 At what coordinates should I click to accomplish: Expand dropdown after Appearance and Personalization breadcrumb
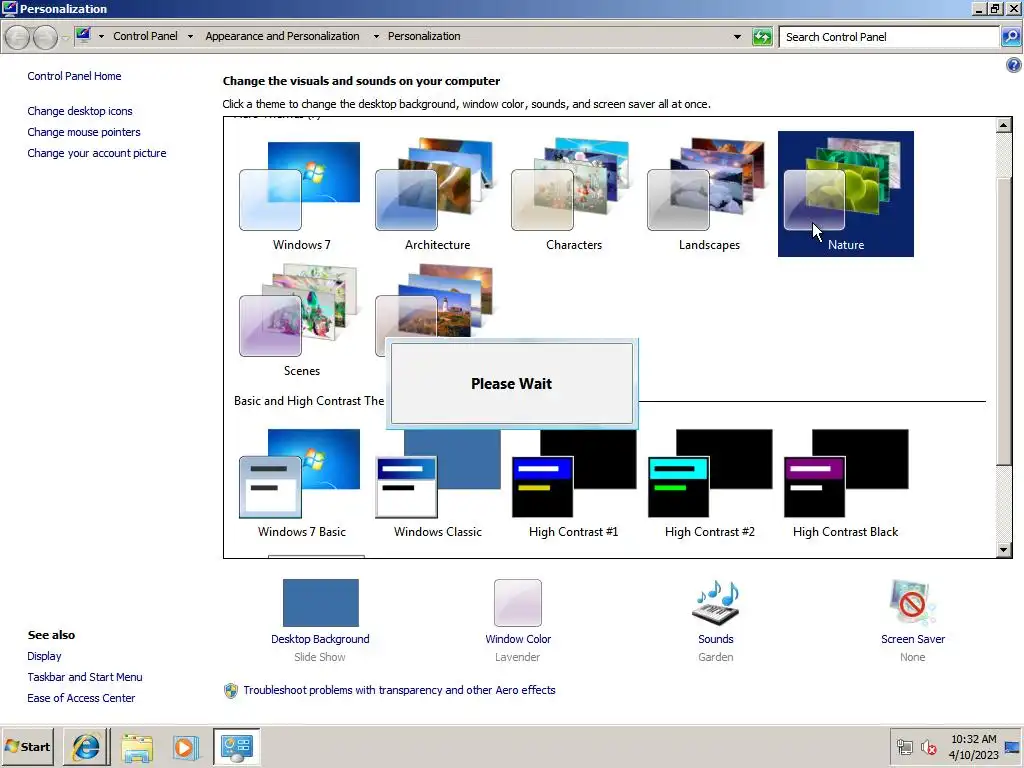[376, 37]
